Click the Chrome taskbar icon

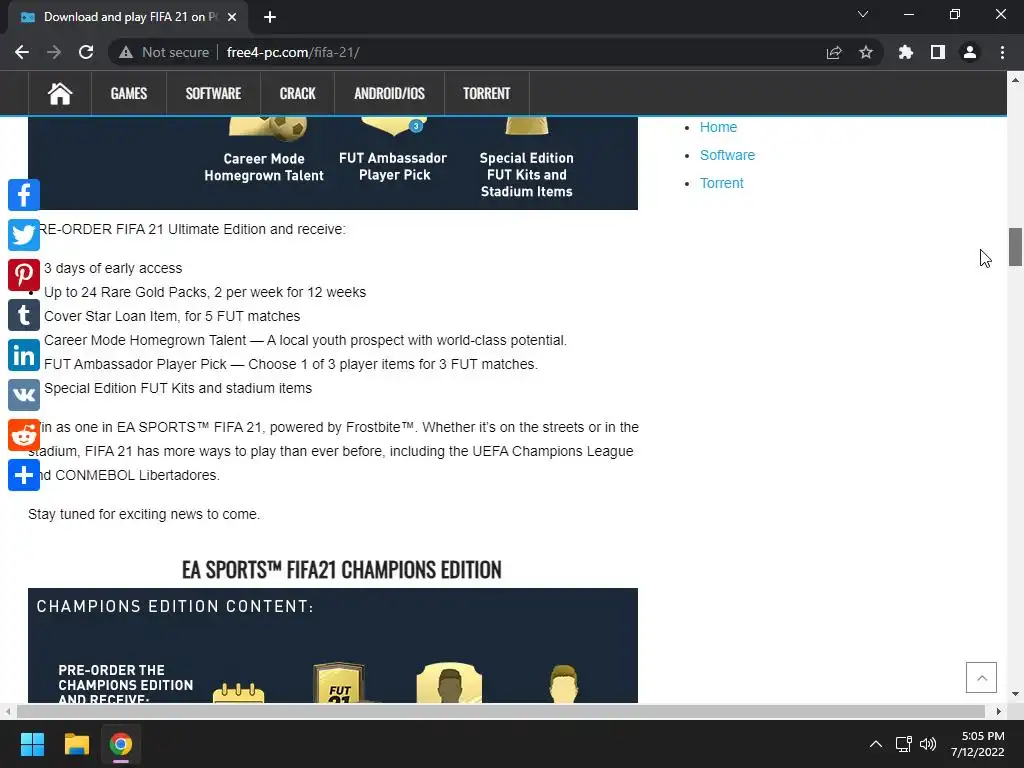pyautogui.click(x=121, y=744)
